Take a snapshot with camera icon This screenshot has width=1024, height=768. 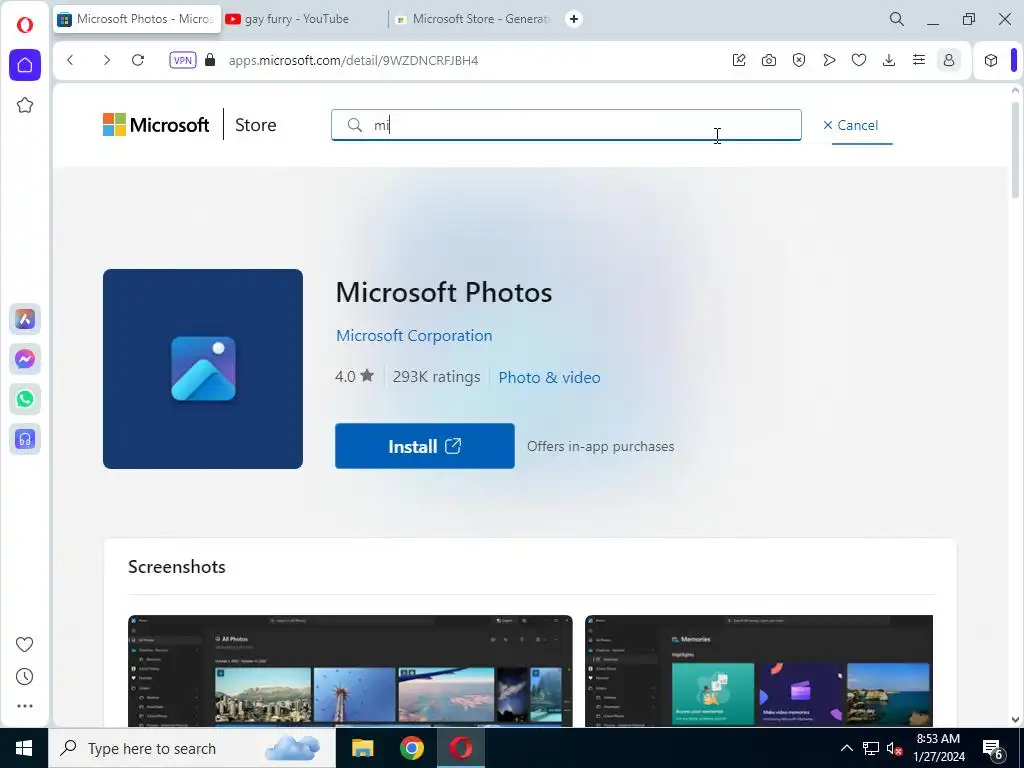[769, 60]
